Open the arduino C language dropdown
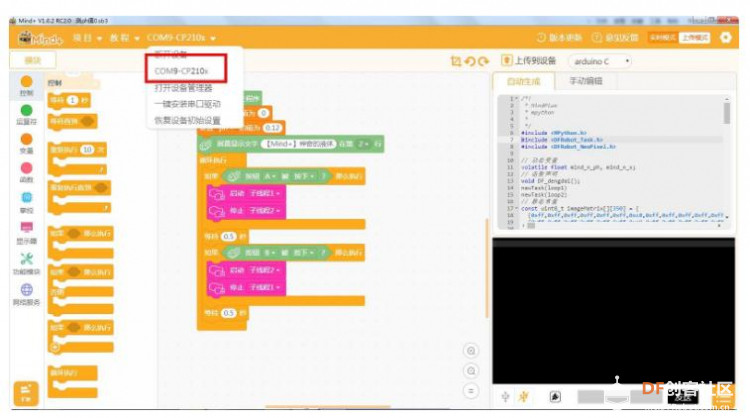This screenshot has height=418, width=750. click(x=601, y=61)
